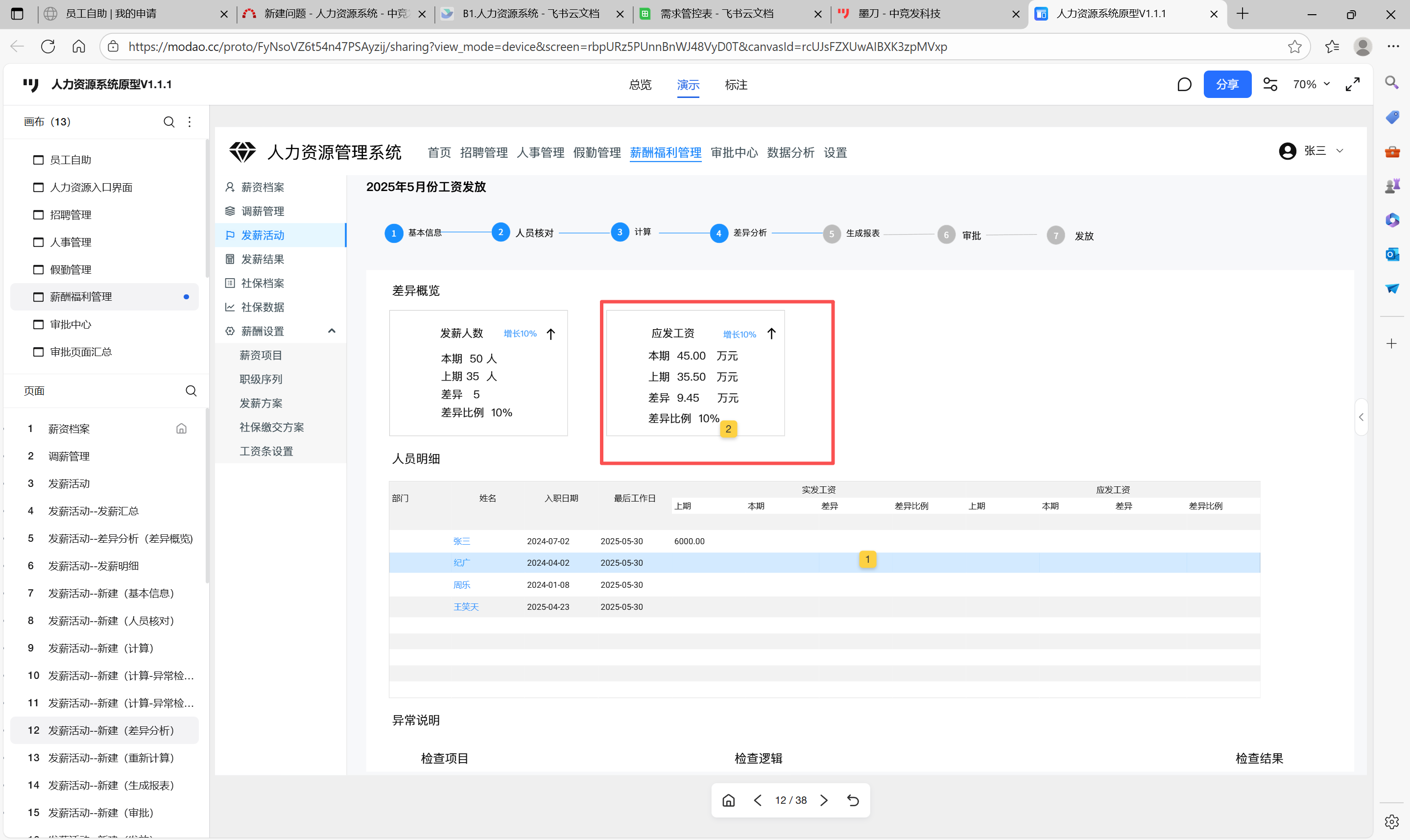Collapse the 薪酬设置 menu group

point(332,331)
